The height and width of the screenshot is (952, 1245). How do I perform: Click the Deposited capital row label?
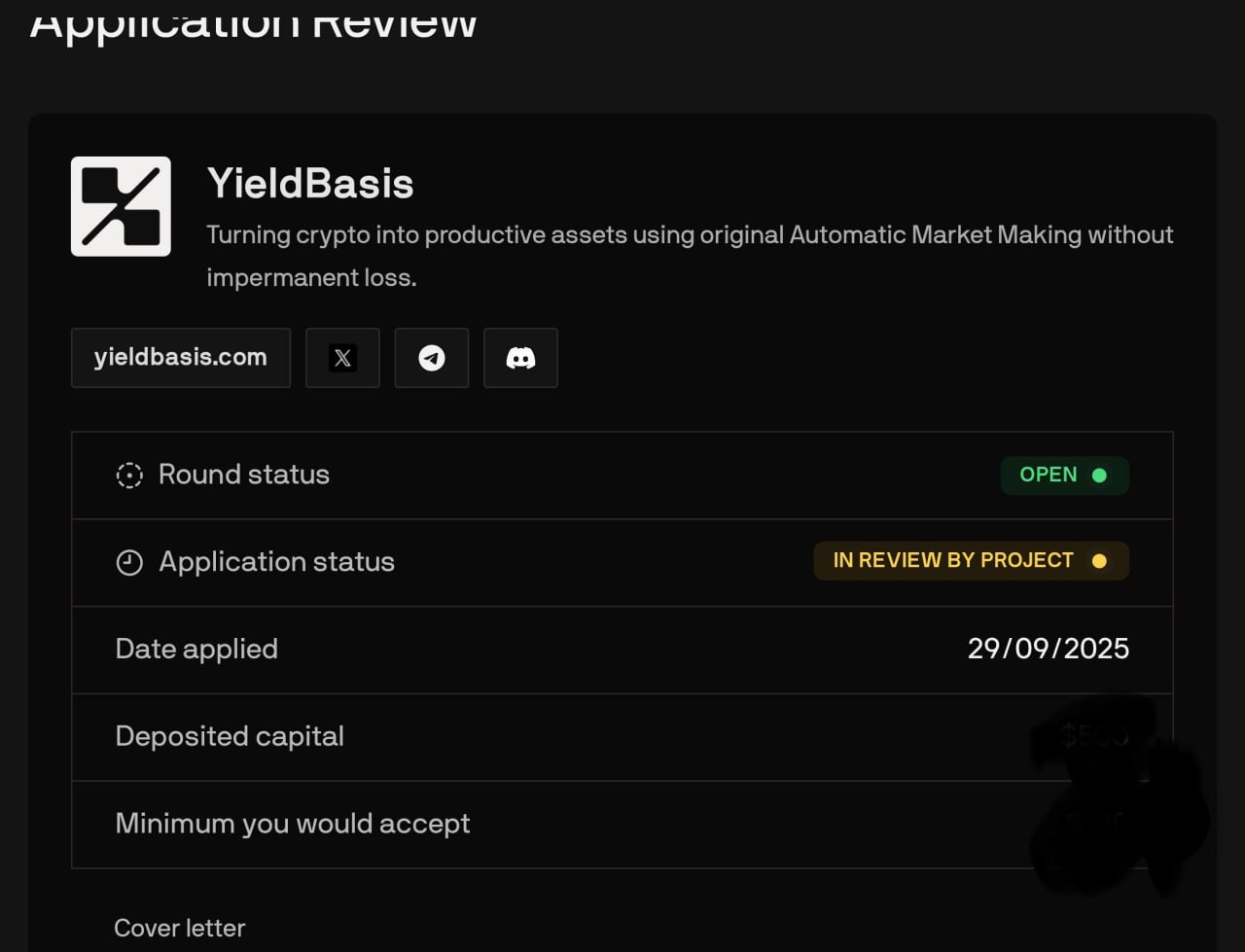point(230,736)
